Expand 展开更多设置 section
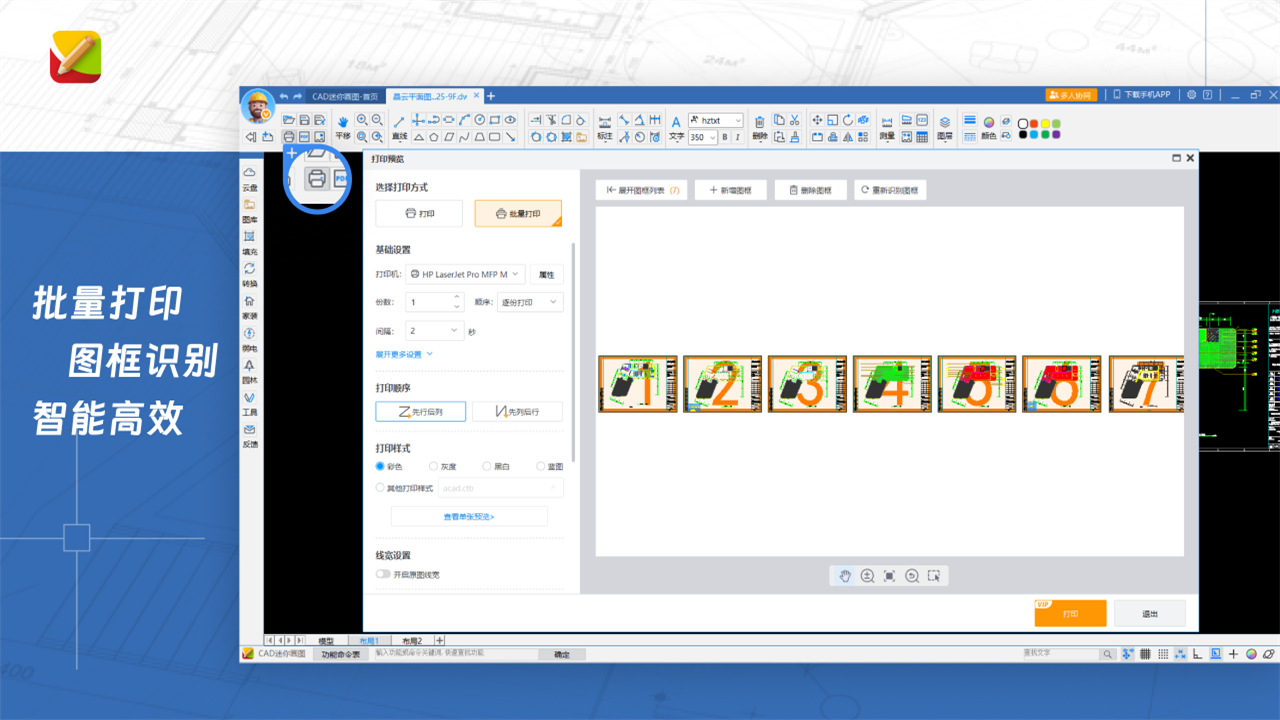Image resolution: width=1280 pixels, height=720 pixels. pos(404,354)
